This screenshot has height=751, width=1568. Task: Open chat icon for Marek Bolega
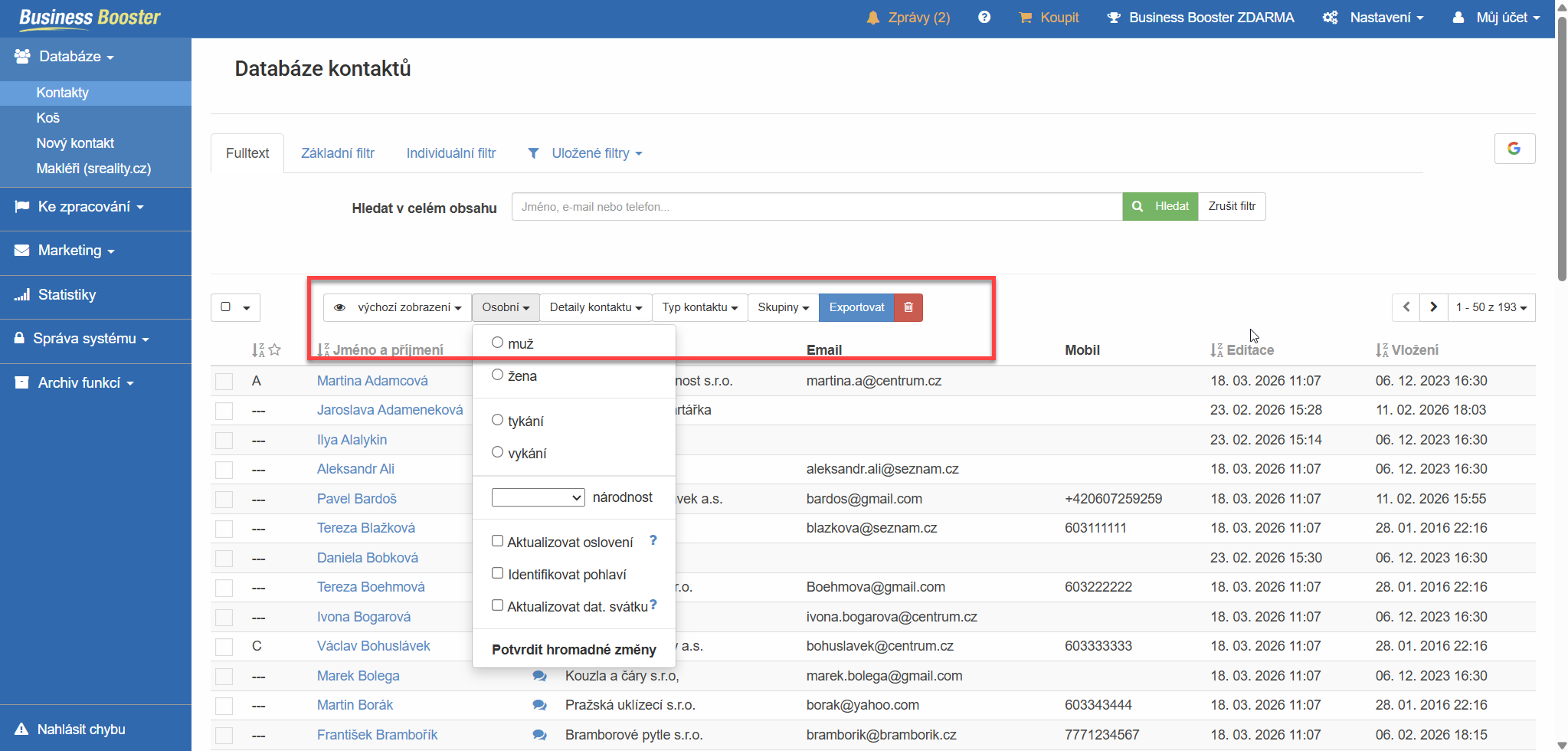(539, 676)
